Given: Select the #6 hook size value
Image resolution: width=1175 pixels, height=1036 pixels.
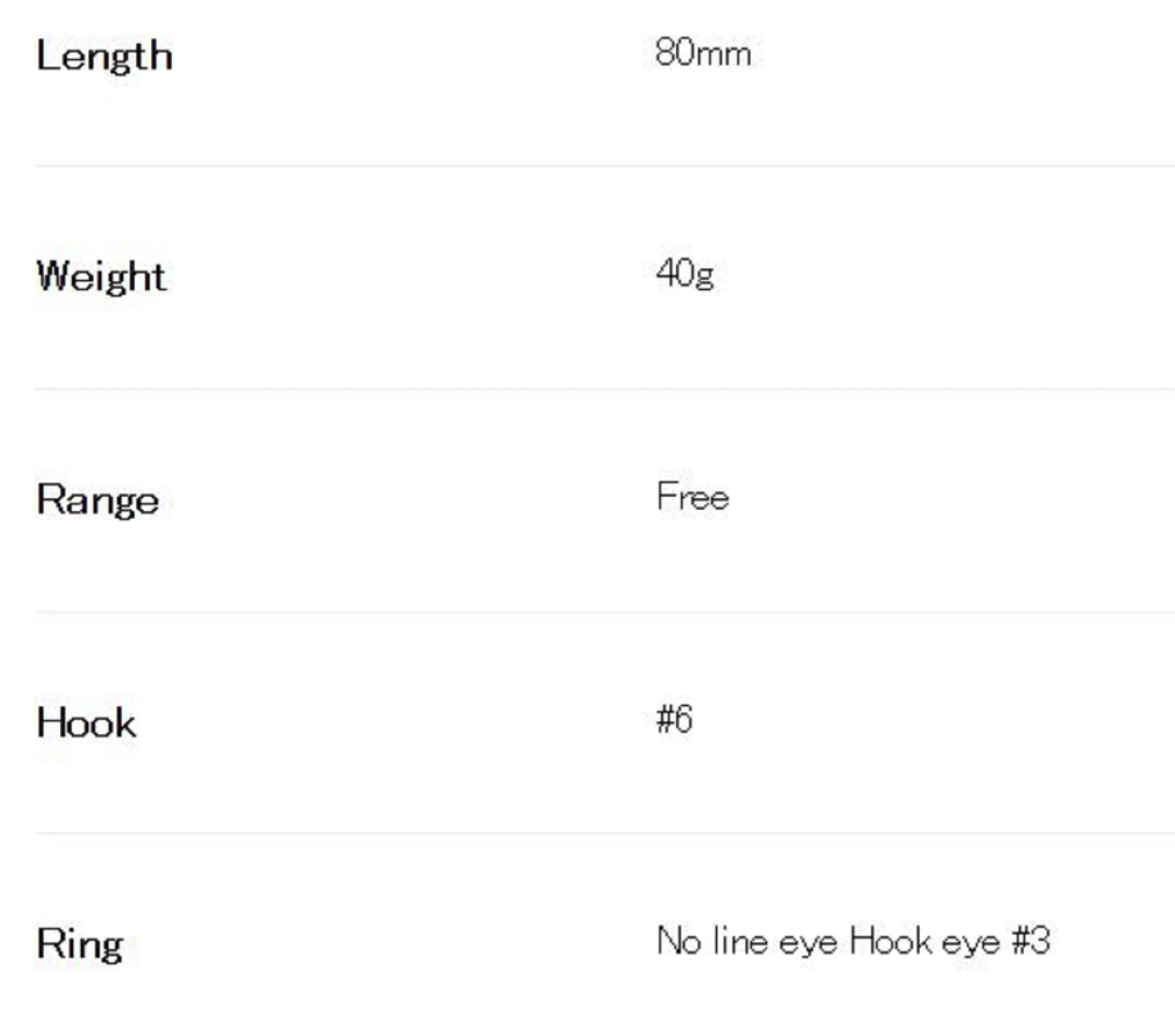Looking at the screenshot, I should click(x=674, y=719).
